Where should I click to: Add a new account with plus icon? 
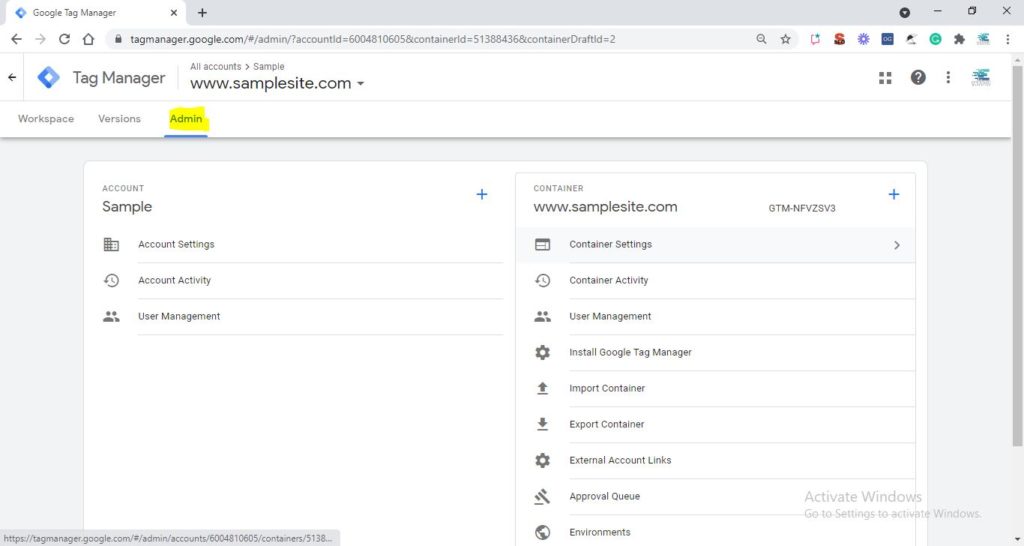point(481,194)
